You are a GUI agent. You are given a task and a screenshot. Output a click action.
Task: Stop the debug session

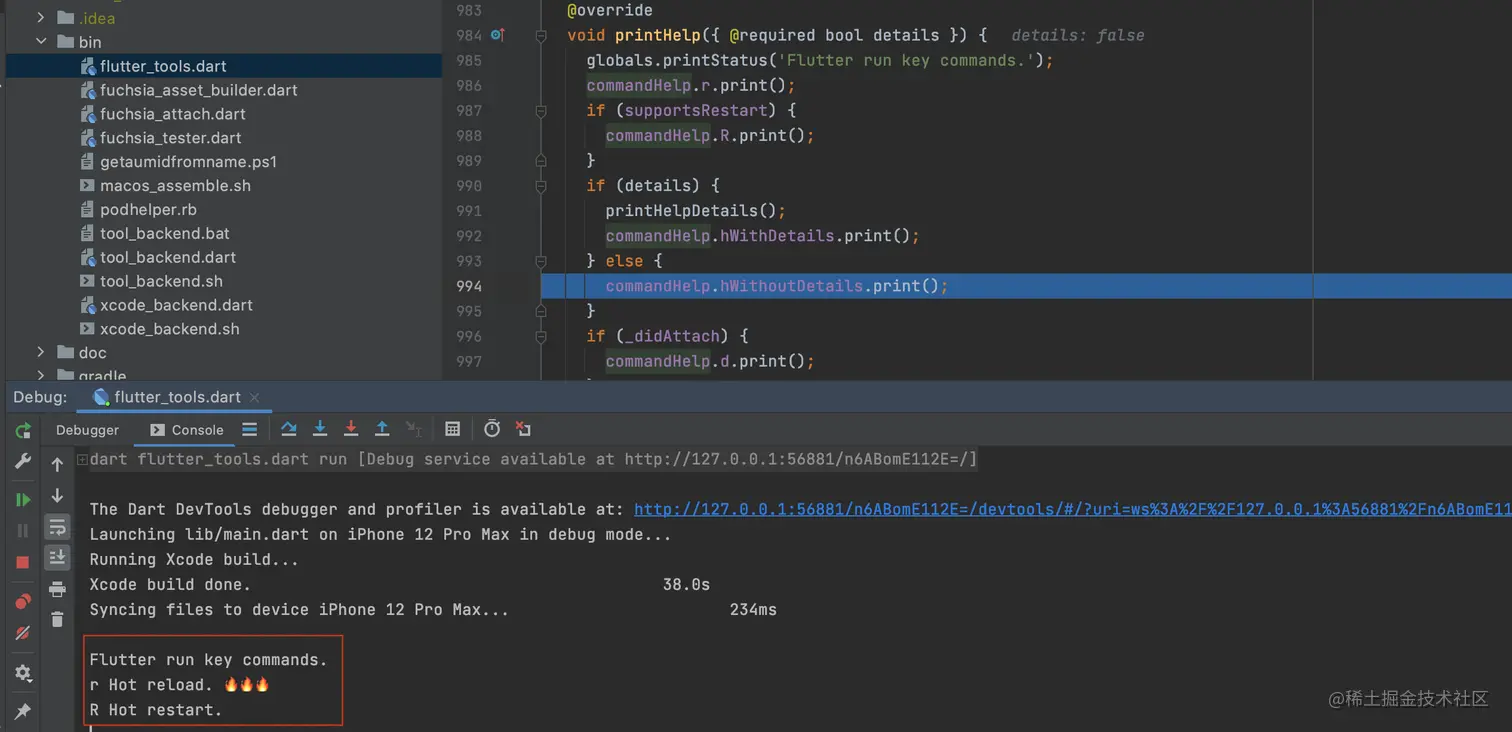click(x=23, y=563)
